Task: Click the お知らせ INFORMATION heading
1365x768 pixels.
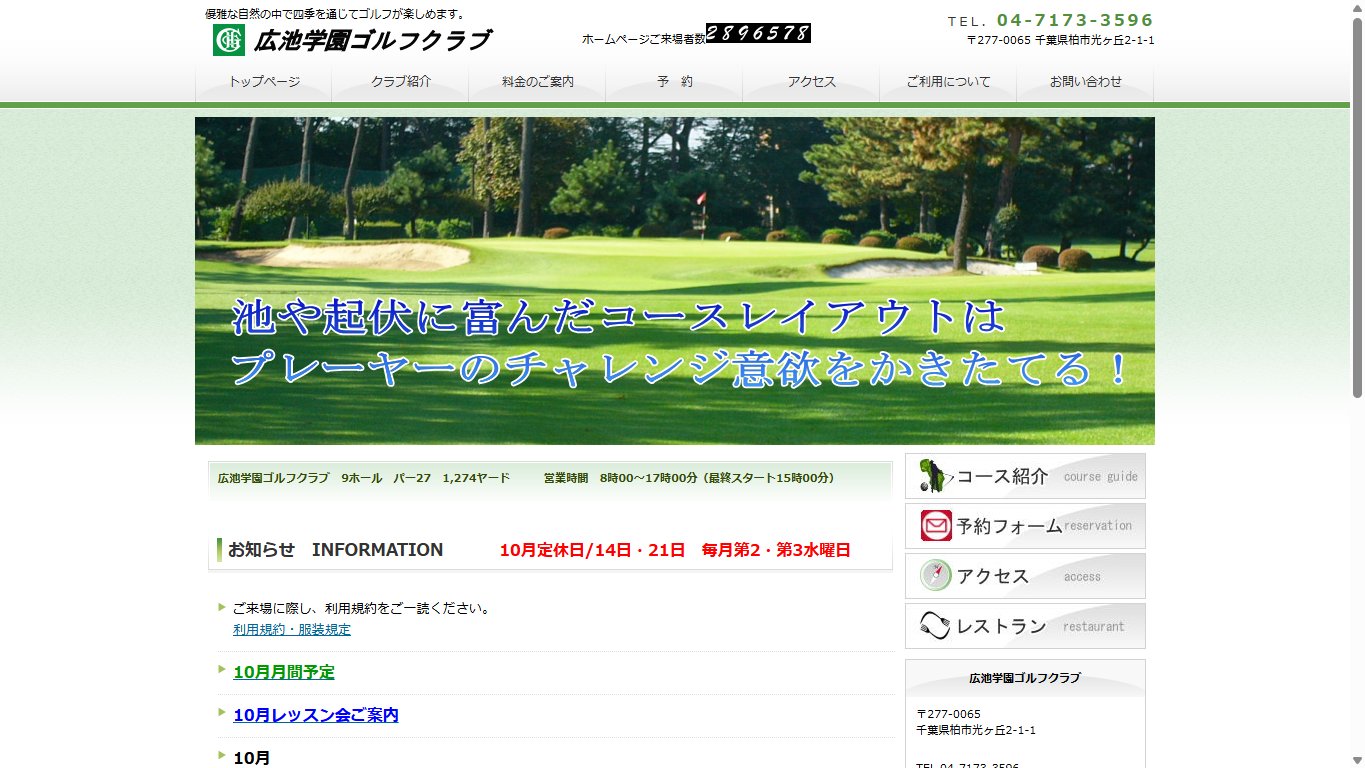Action: tap(335, 550)
